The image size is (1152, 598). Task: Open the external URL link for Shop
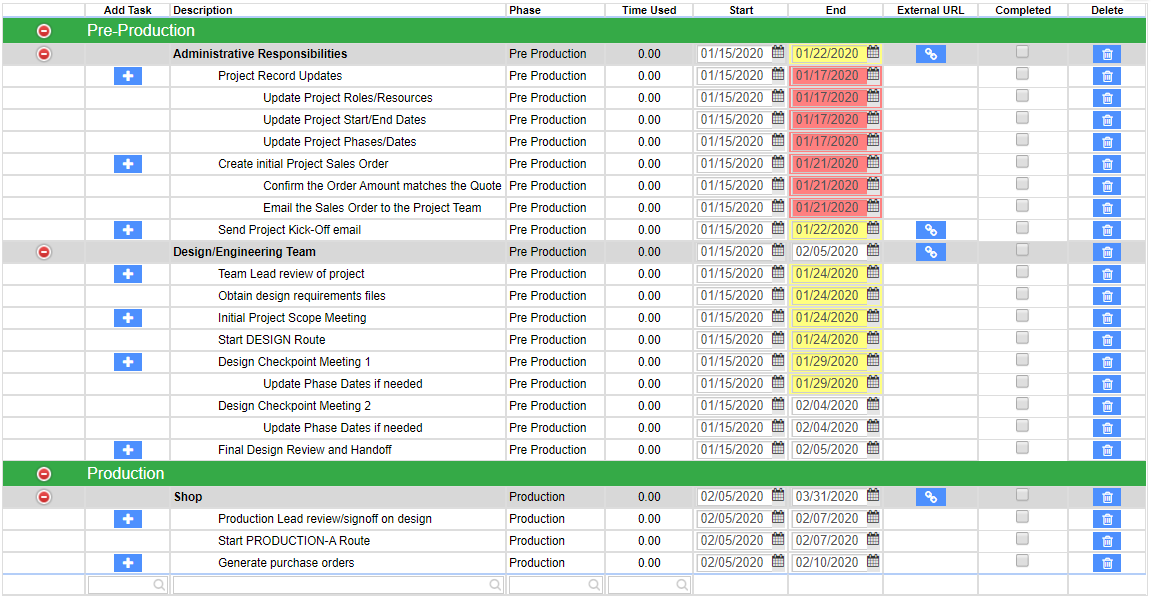tap(930, 497)
